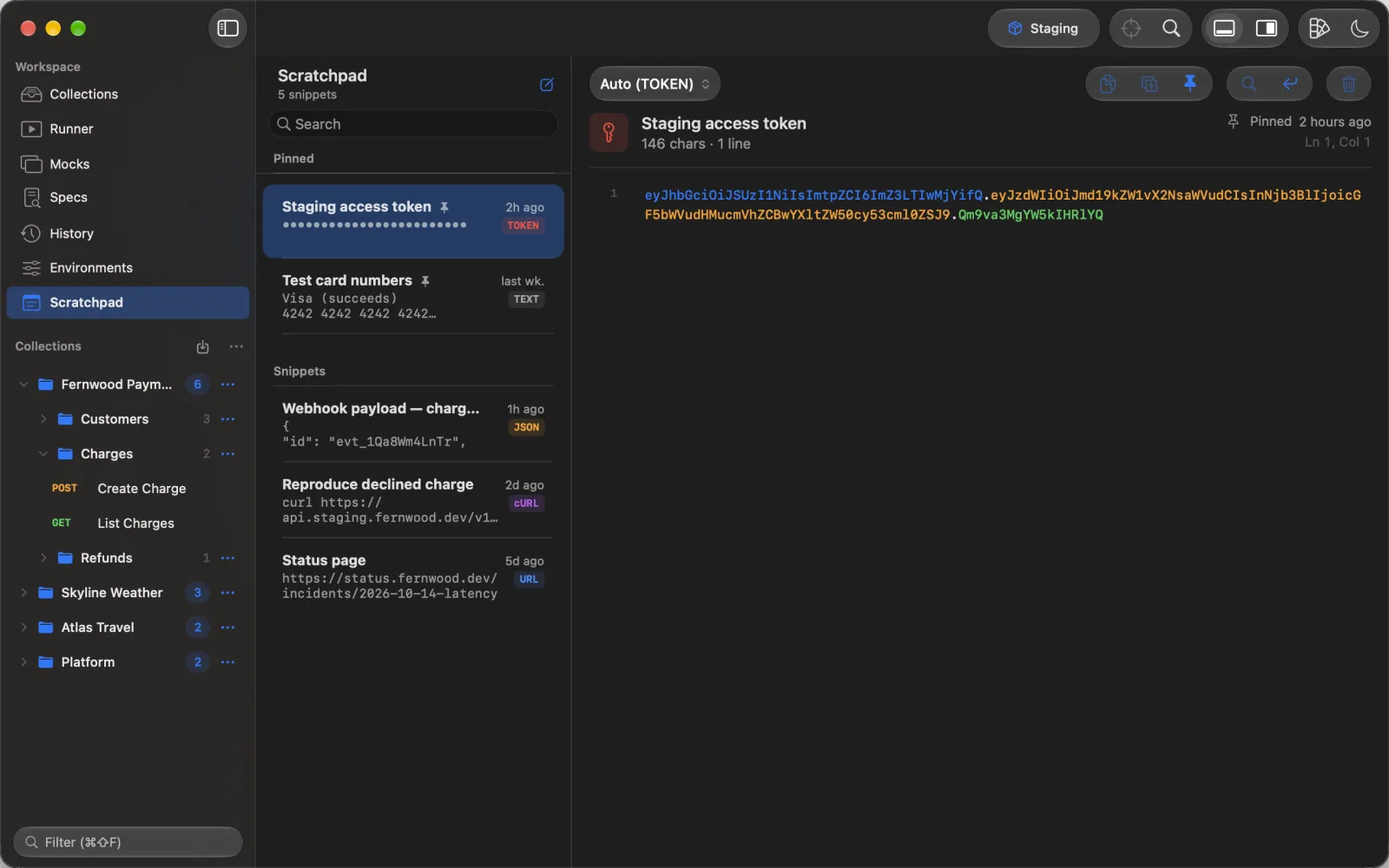1389x868 pixels.
Task: Select Scratchpad in the workspace sidebar
Action: tap(128, 302)
